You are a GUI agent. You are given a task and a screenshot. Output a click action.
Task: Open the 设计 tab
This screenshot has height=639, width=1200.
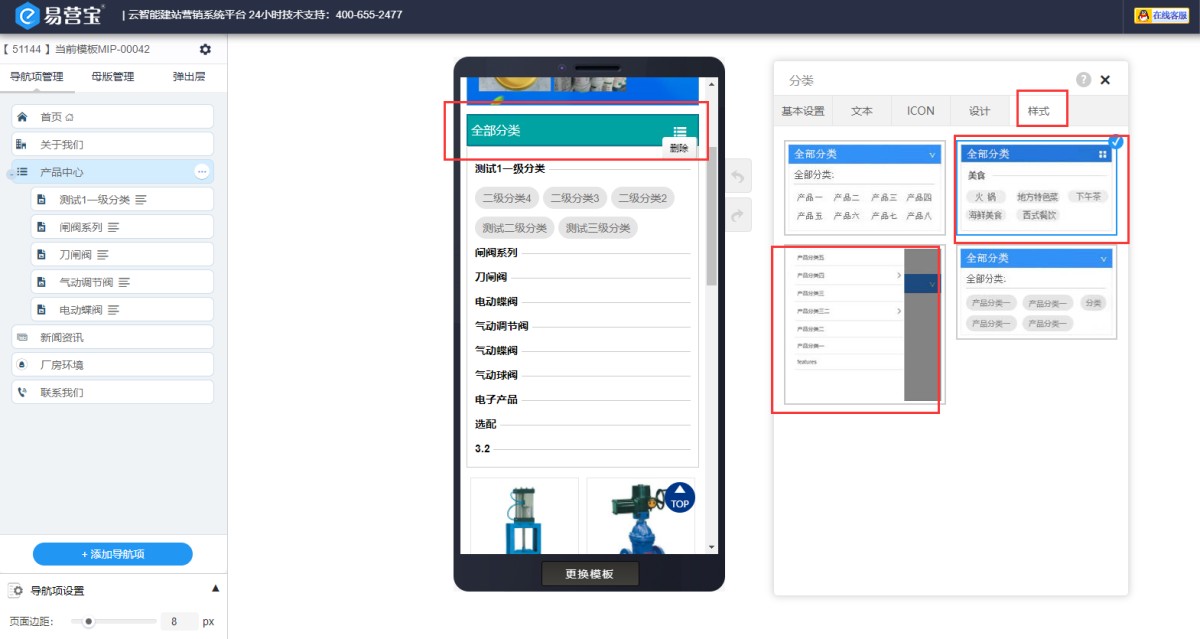[x=979, y=111]
